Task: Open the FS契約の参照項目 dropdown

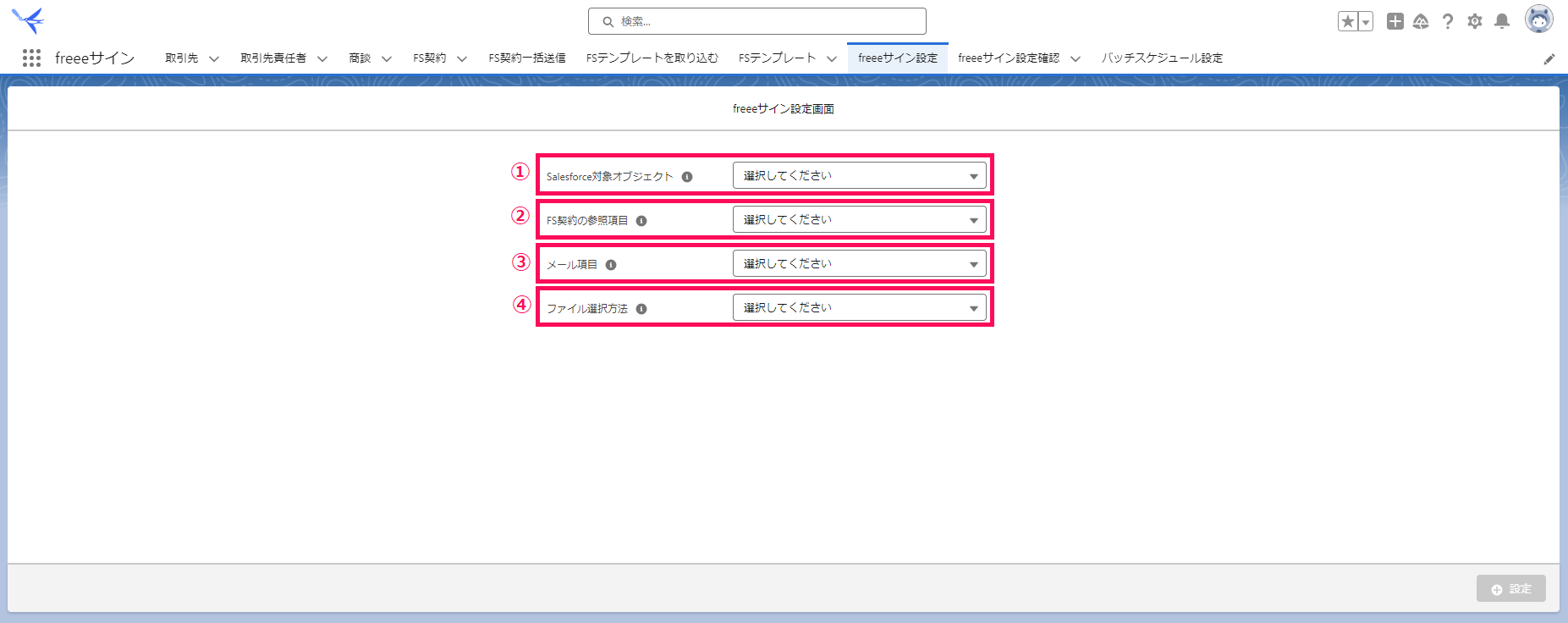Action: pos(860,219)
